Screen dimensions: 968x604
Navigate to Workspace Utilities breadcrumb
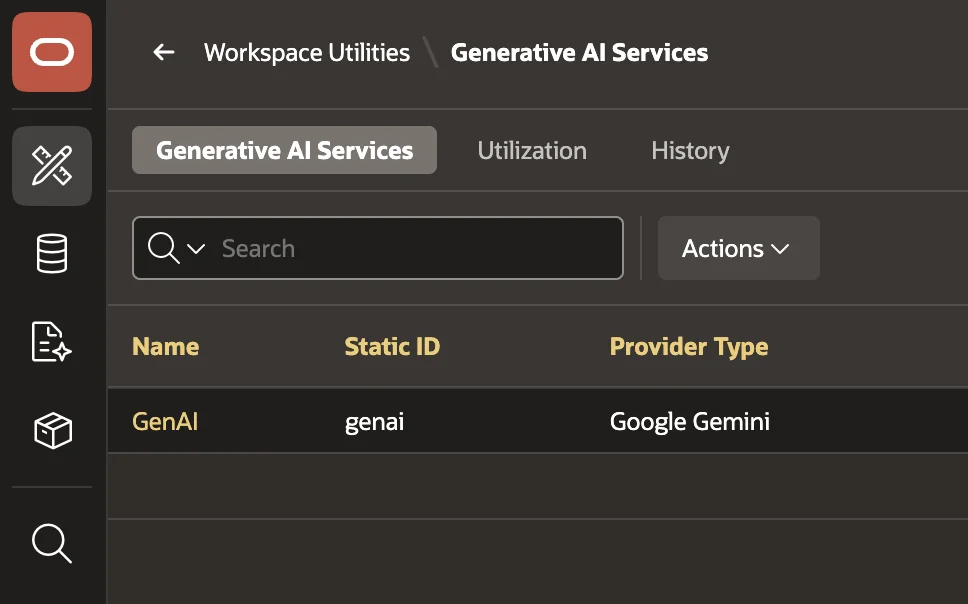(x=307, y=52)
